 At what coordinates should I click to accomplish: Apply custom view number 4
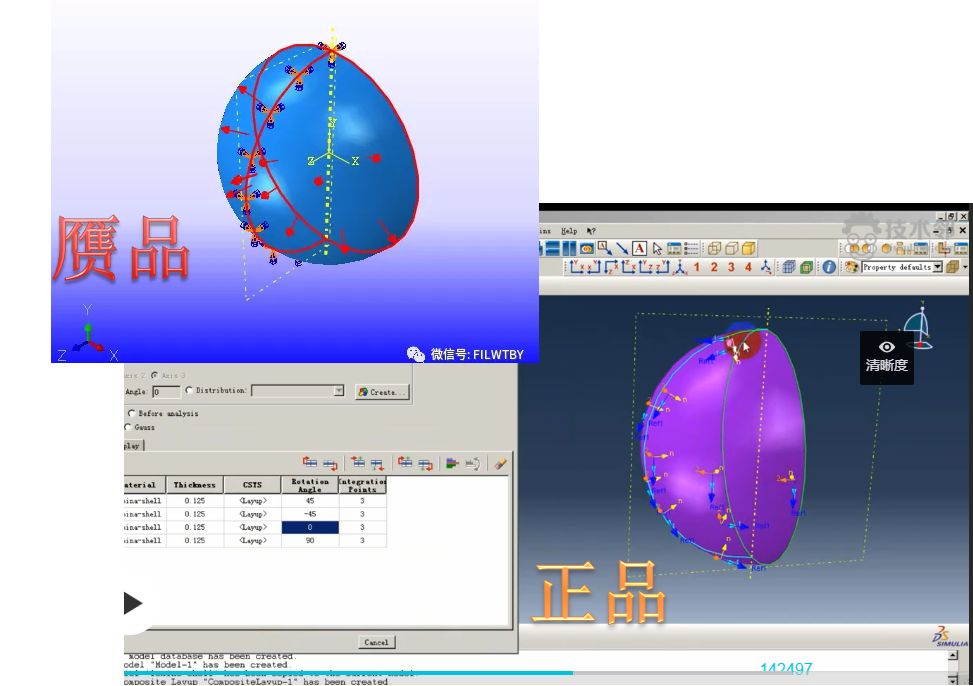pos(748,267)
